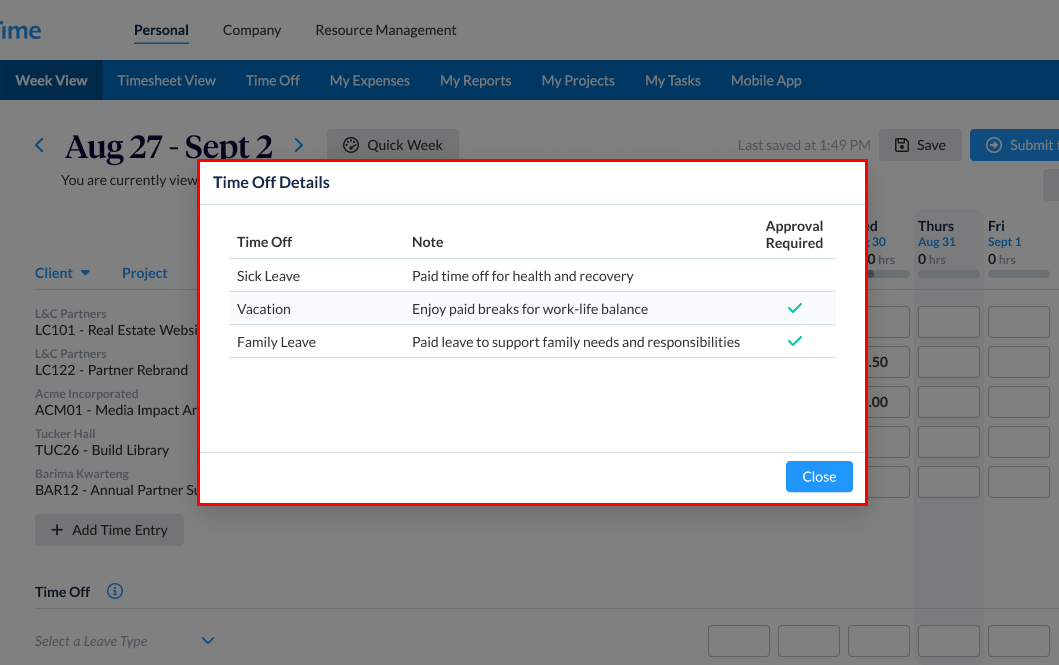The image size is (1059, 665).
Task: Click Paid time off for health note
Action: [x=523, y=276]
